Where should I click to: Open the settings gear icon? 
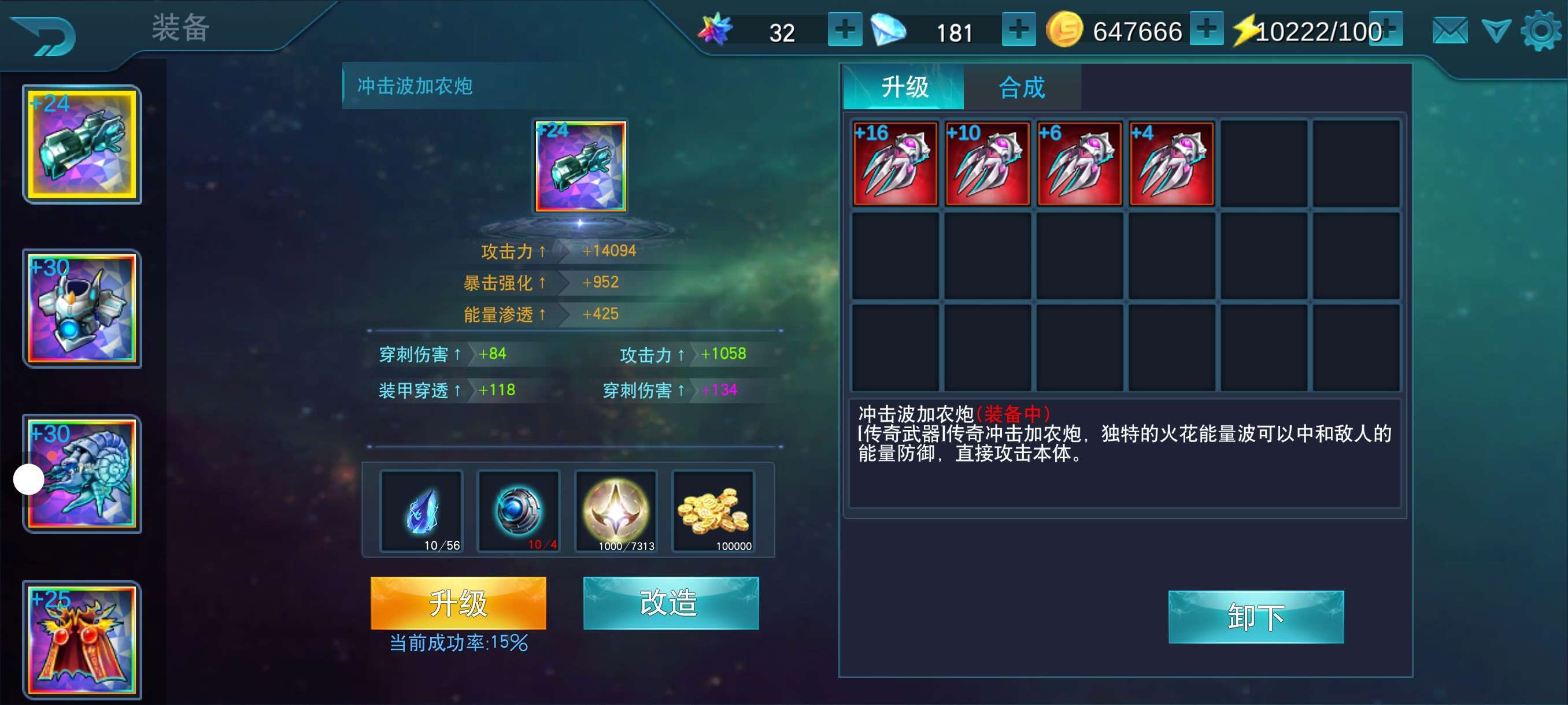click(1541, 31)
